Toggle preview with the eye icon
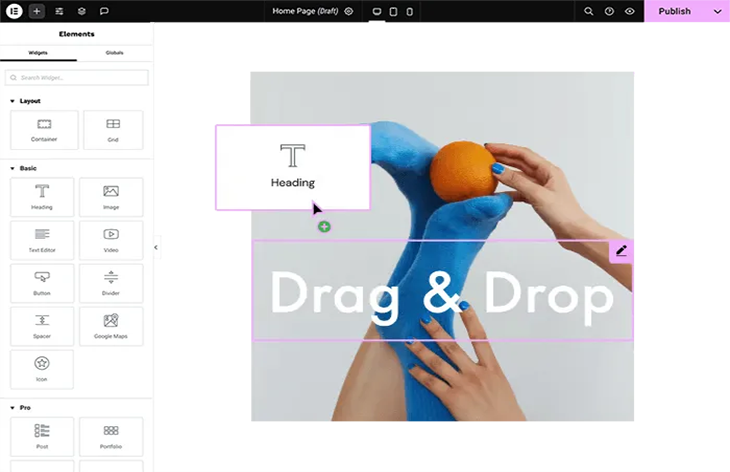Viewport: 730px width, 472px height. pos(630,11)
